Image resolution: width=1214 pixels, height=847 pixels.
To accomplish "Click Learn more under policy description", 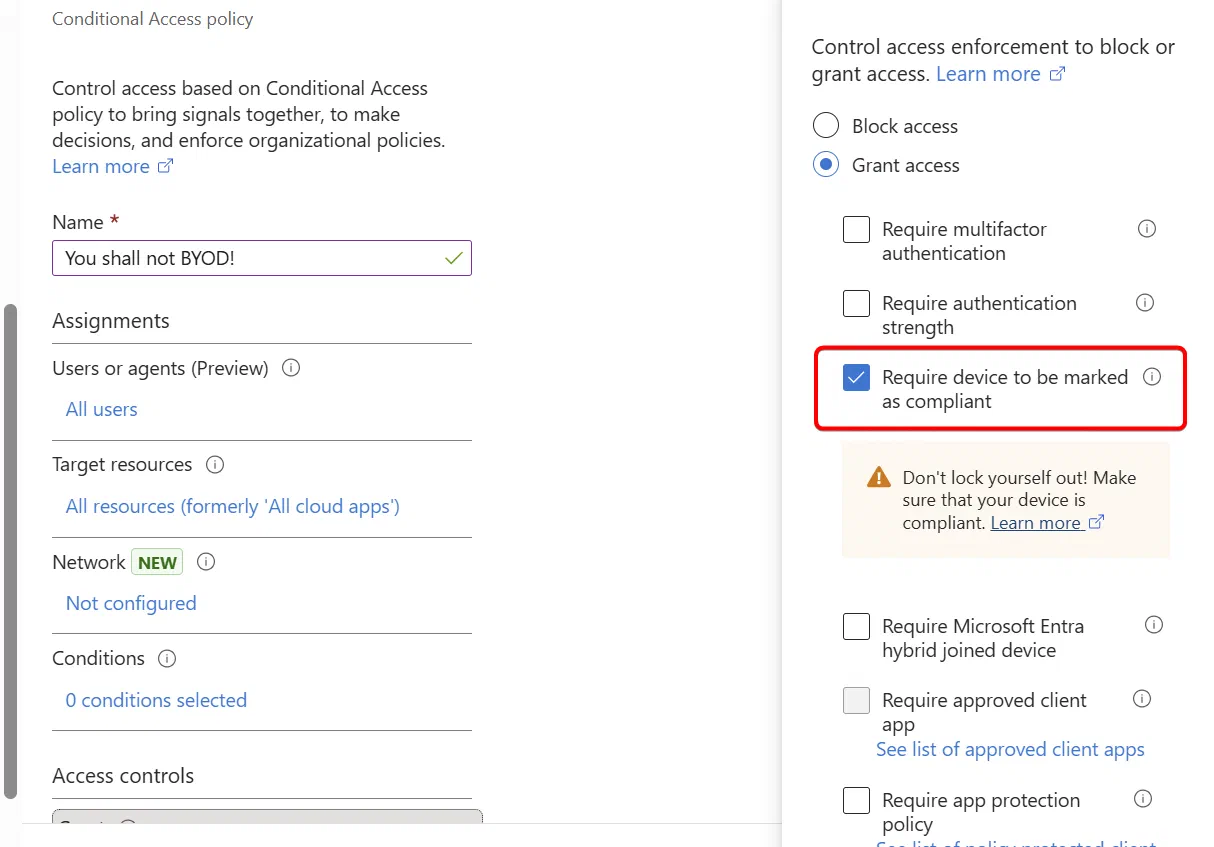I will pyautogui.click(x=113, y=166).
